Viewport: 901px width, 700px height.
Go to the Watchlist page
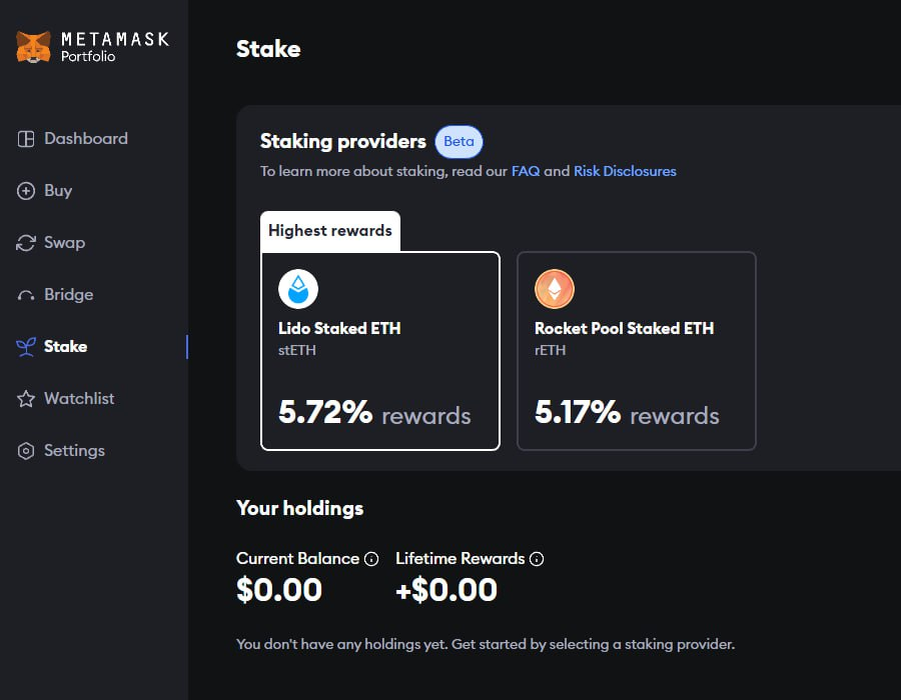tap(79, 399)
